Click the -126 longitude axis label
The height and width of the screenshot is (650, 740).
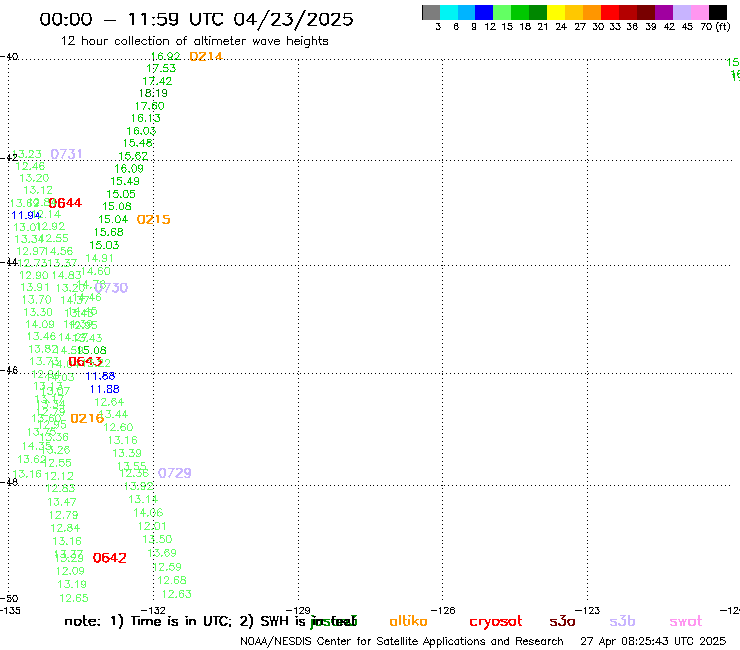click(443, 610)
